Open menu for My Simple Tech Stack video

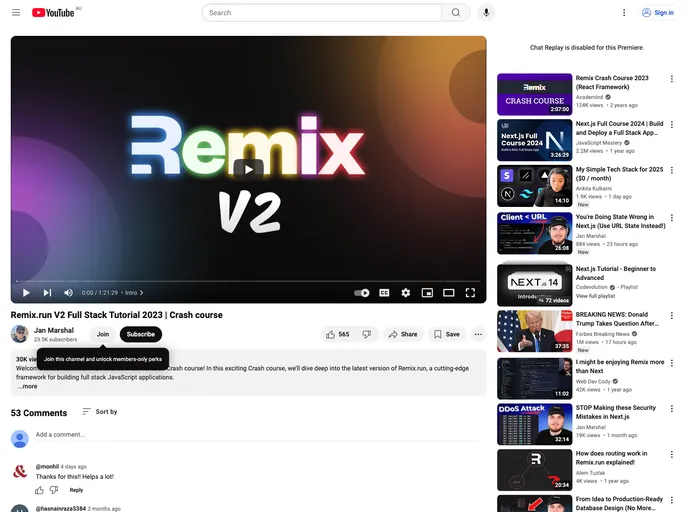click(671, 170)
